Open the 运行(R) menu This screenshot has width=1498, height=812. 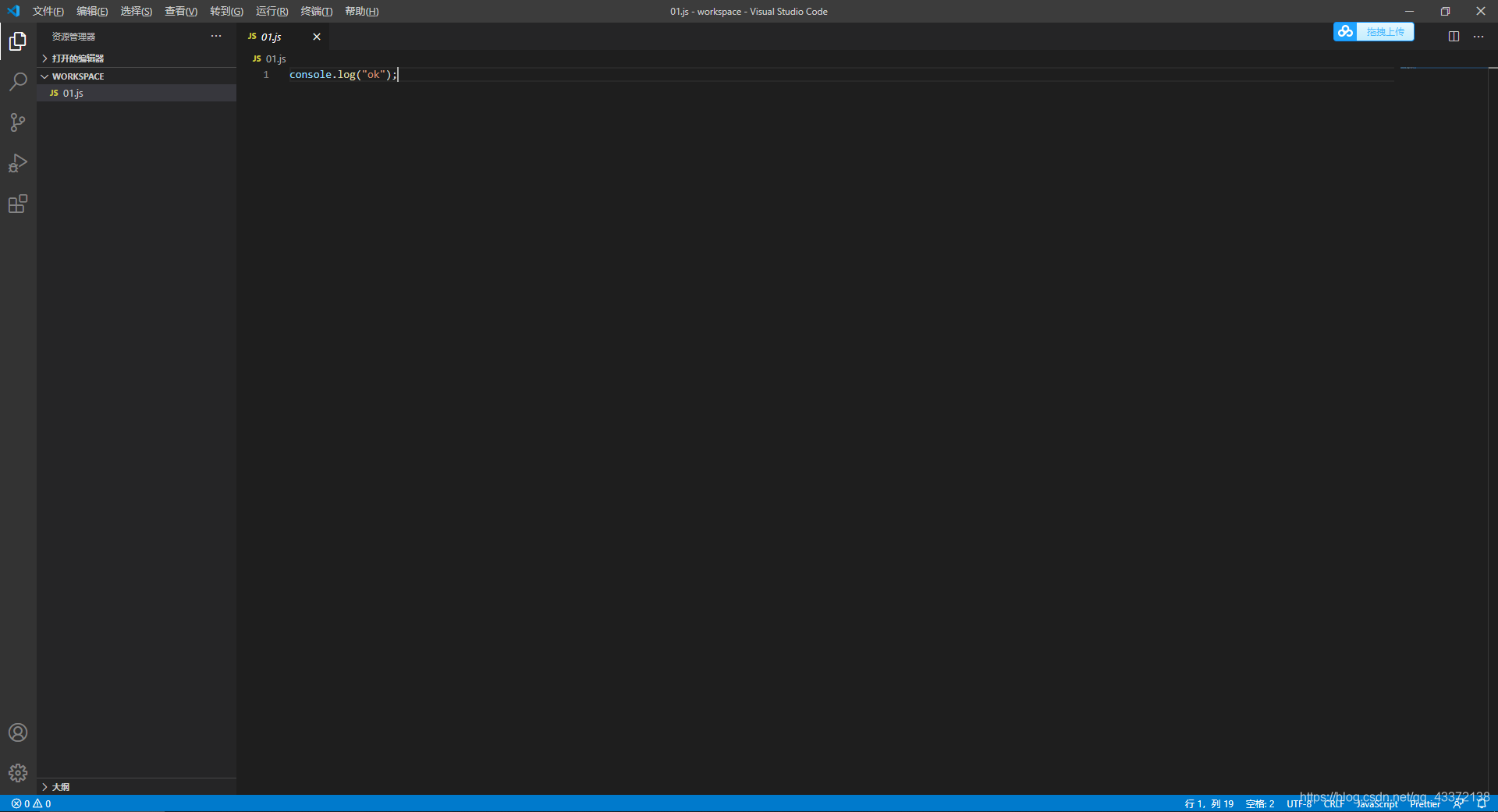[272, 11]
